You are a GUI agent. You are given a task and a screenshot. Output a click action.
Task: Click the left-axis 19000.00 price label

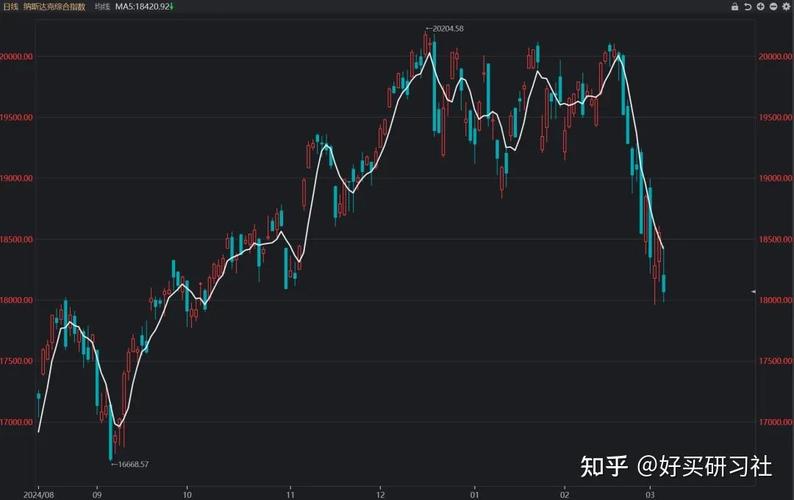(16, 178)
